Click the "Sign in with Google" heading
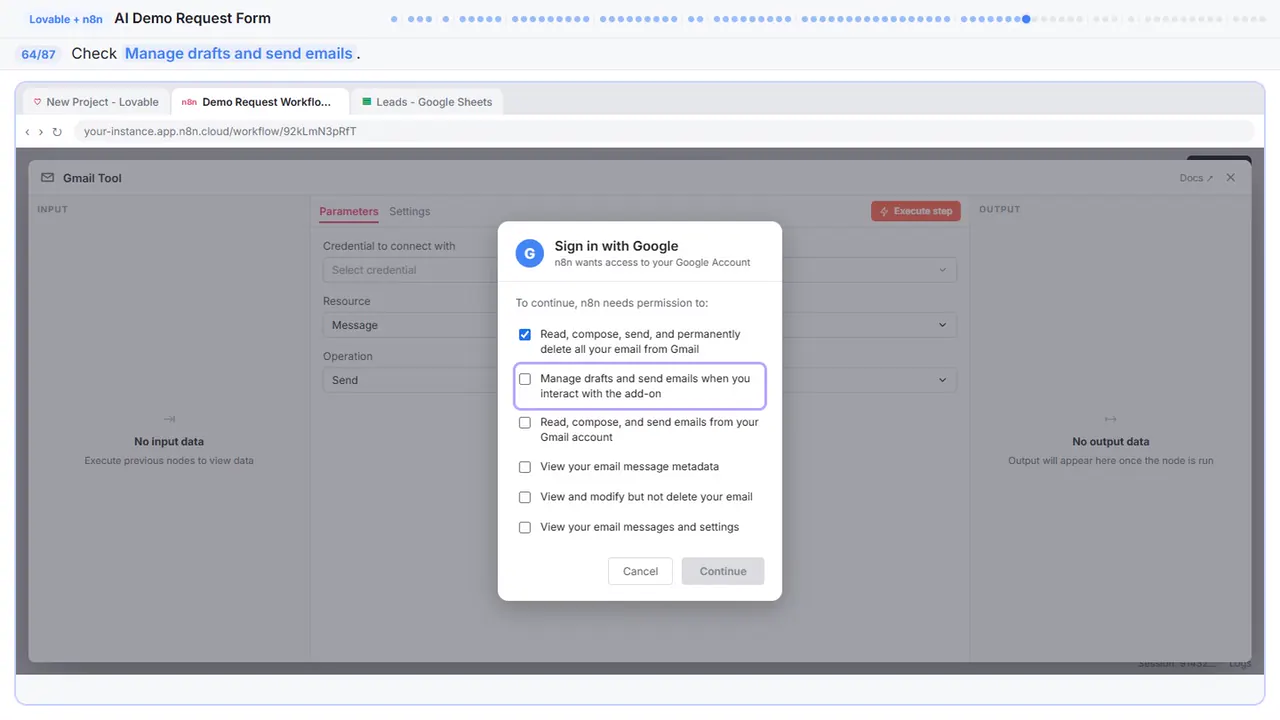This screenshot has height=720, width=1280. pos(616,246)
